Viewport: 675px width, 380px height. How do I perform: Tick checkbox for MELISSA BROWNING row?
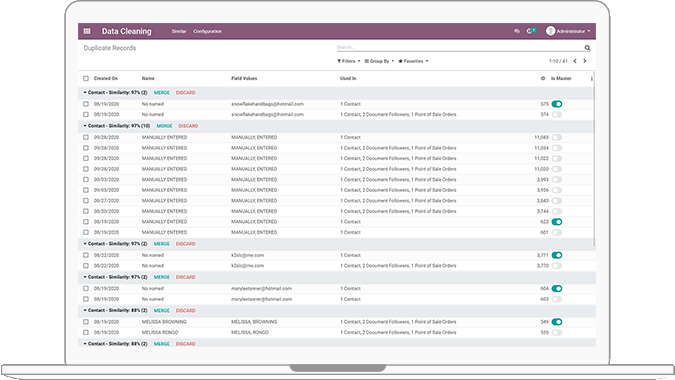(86, 321)
